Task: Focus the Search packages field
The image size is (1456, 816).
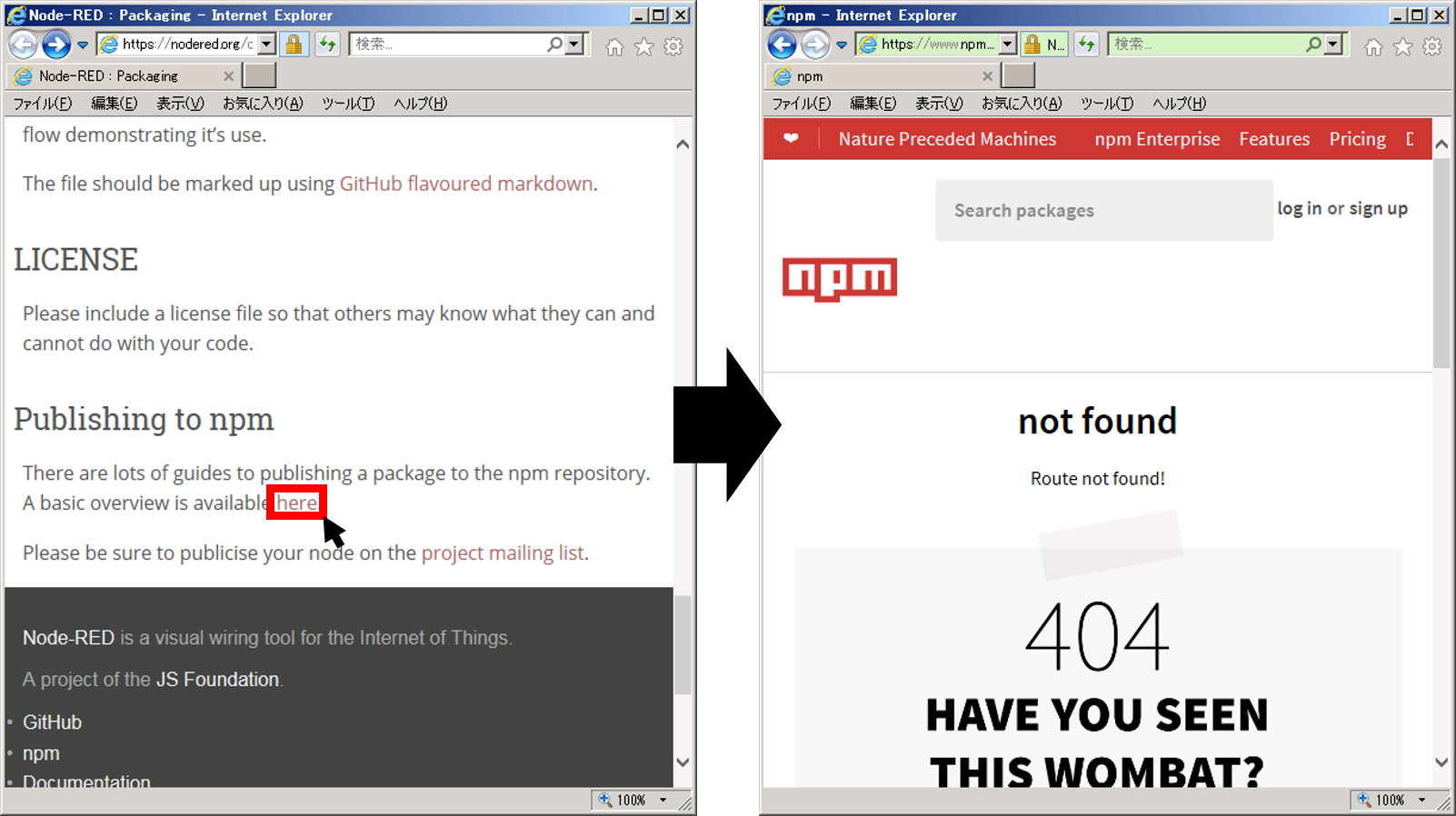Action: click(x=1103, y=210)
